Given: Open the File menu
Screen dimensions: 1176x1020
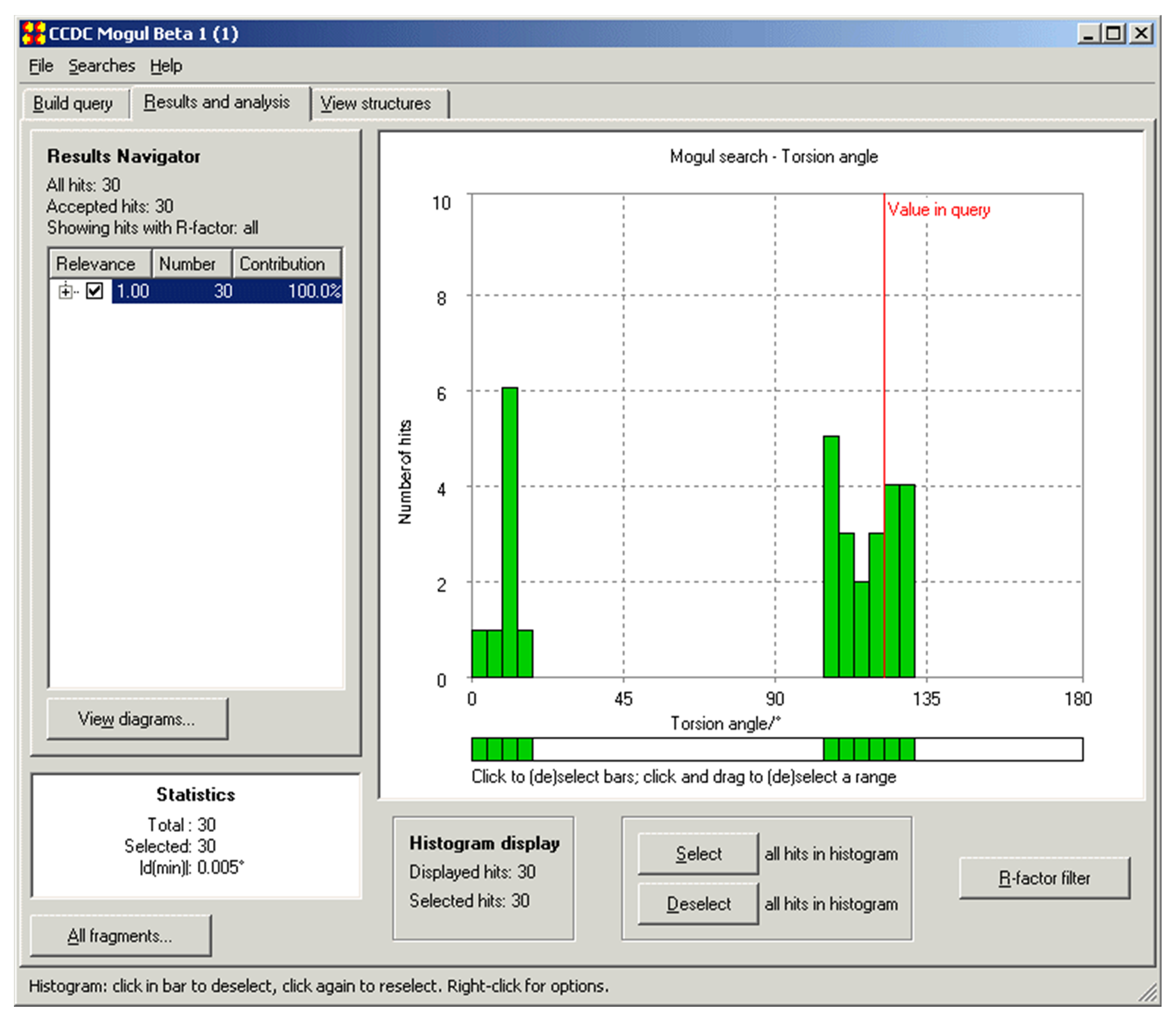Looking at the screenshot, I should tap(40, 66).
